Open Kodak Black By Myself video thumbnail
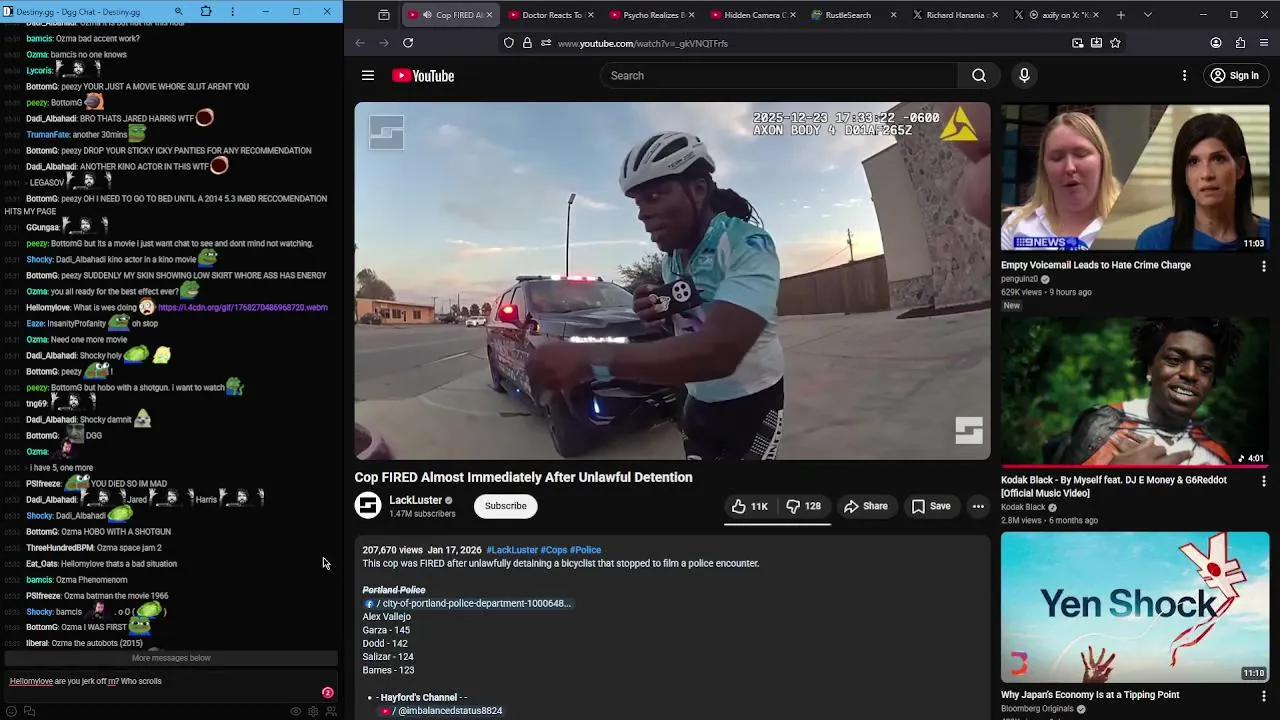 [x=1135, y=392]
